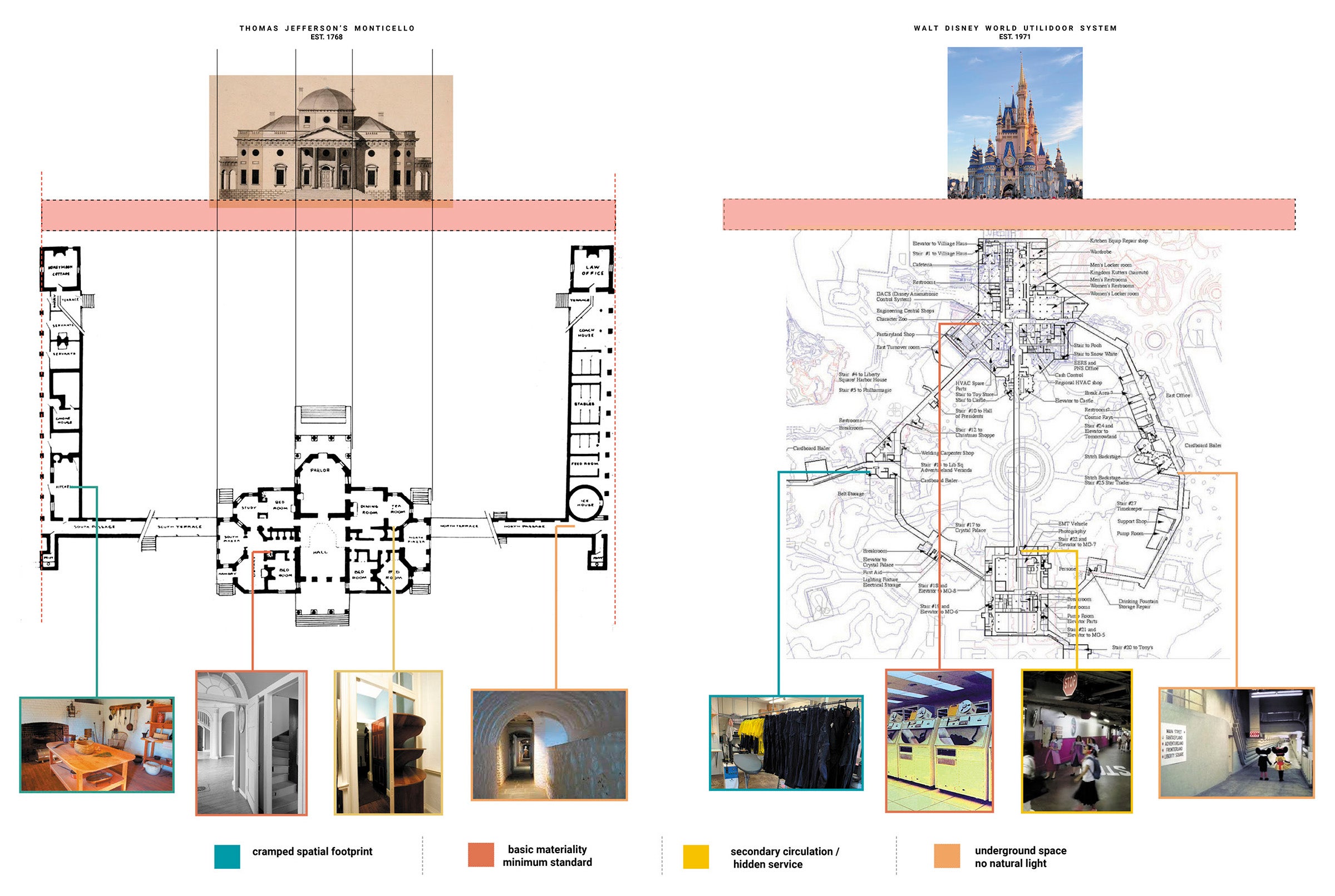Click the Monticello elevation drawing
Image resolution: width=1335 pixels, height=896 pixels.
coord(331,141)
